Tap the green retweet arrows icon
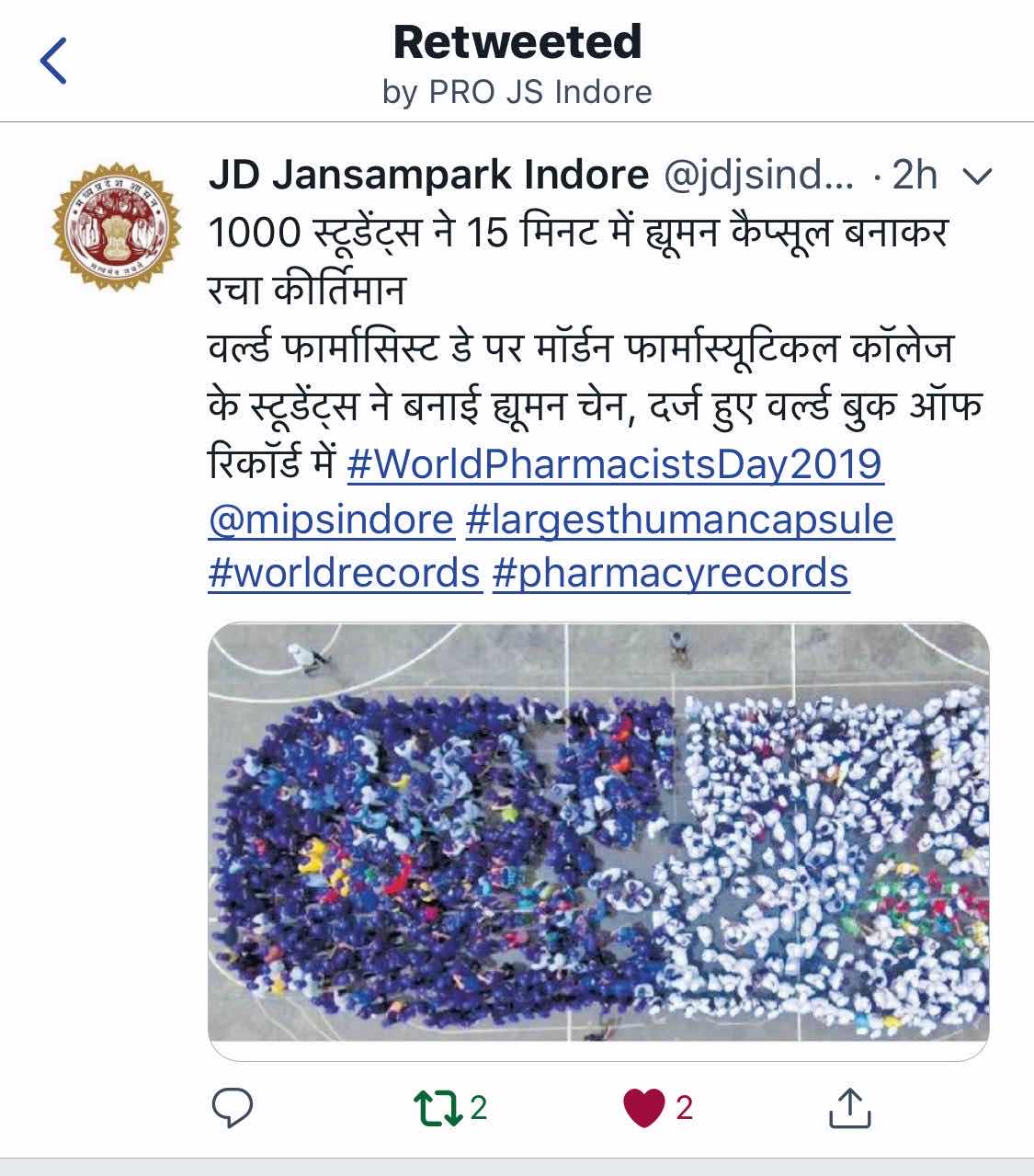 (439, 1108)
